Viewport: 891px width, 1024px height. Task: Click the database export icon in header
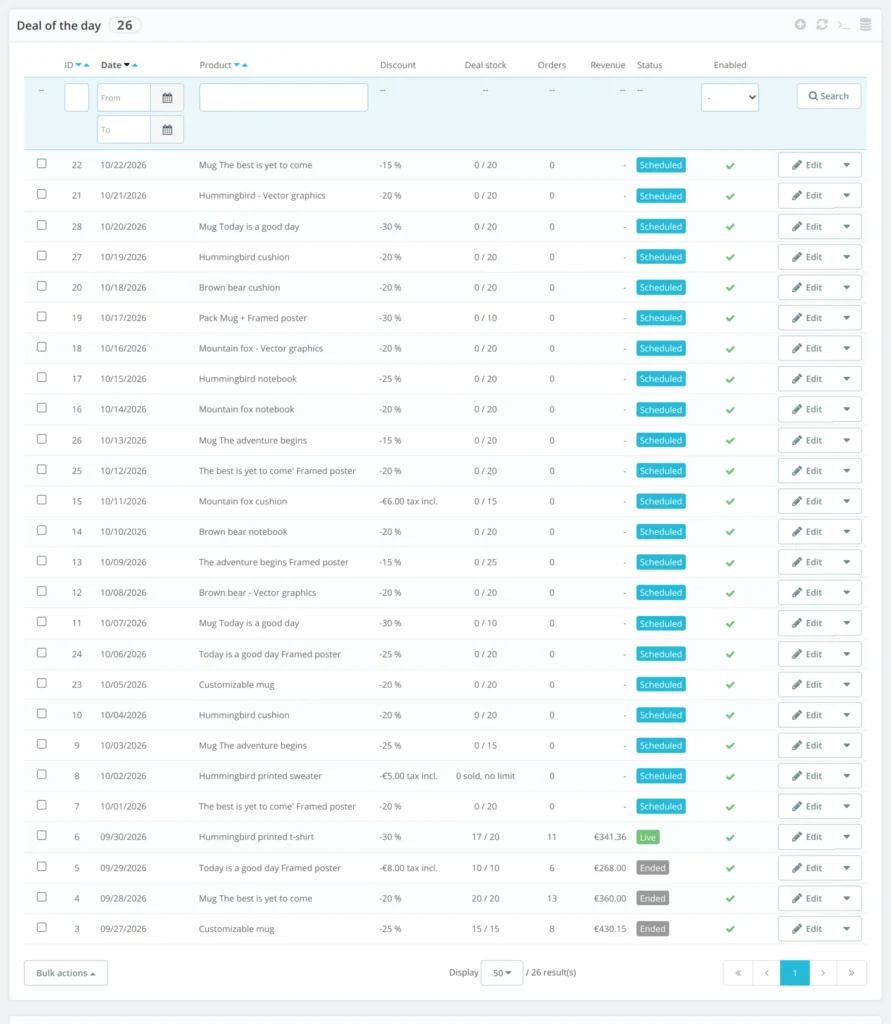[866, 25]
